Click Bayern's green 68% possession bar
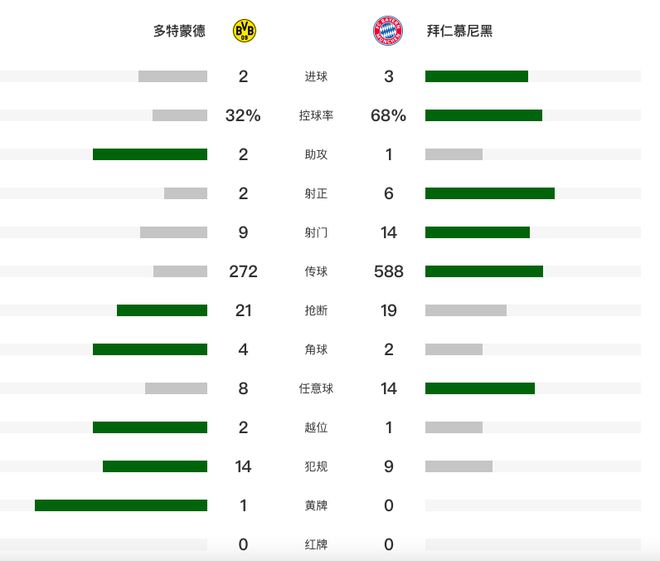This screenshot has height=561, width=660. 483,115
